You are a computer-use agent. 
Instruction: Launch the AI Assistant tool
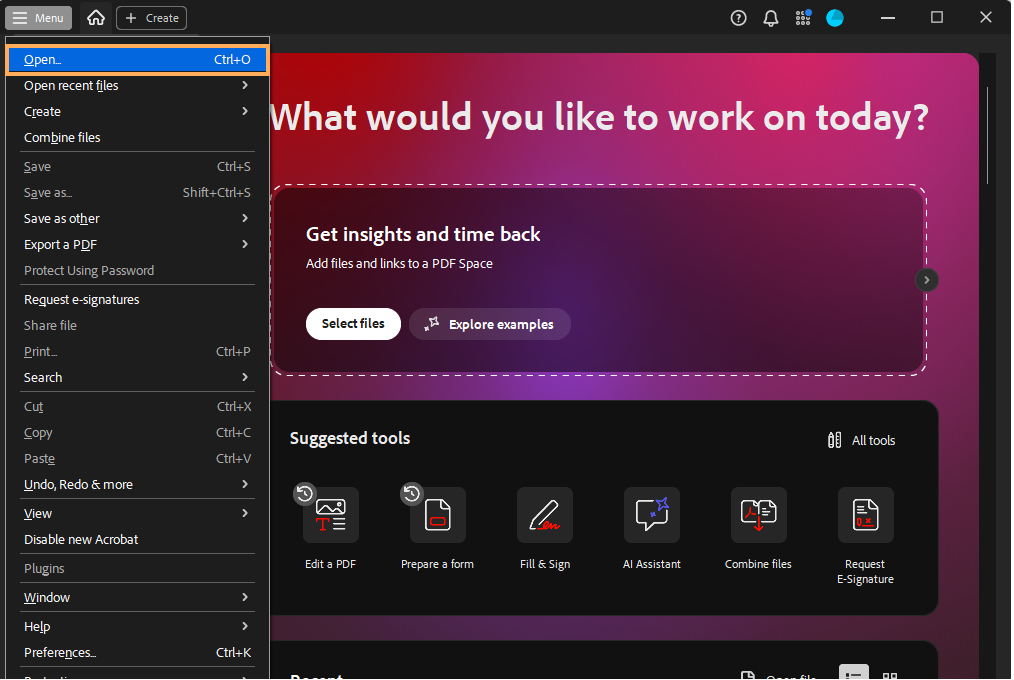pos(652,516)
